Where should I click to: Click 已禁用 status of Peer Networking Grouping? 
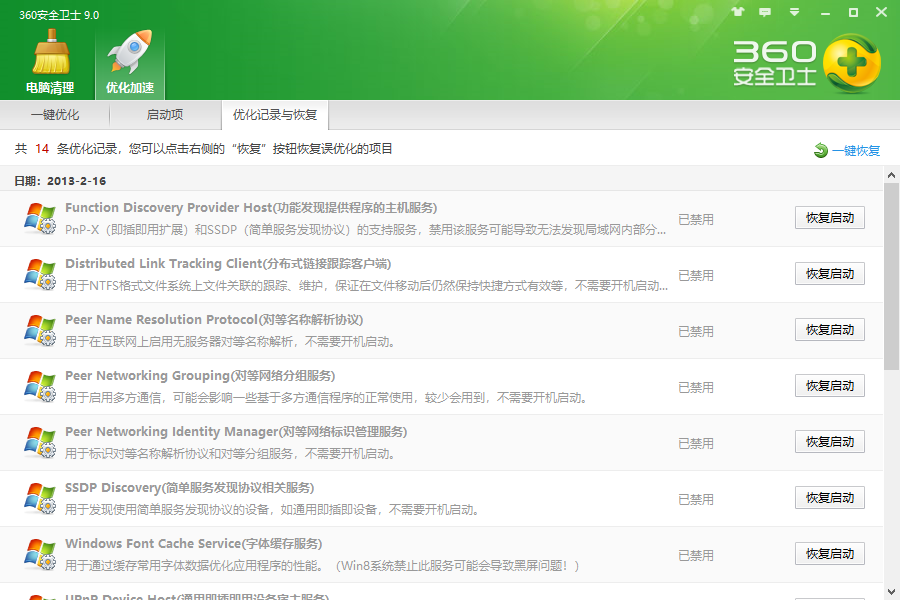(696, 388)
